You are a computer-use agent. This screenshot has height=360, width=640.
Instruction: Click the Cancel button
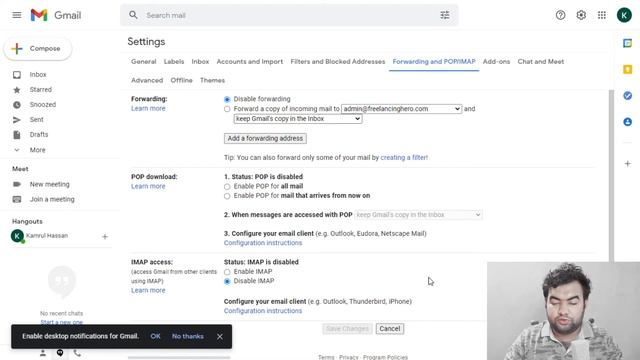pyautogui.click(x=390, y=329)
